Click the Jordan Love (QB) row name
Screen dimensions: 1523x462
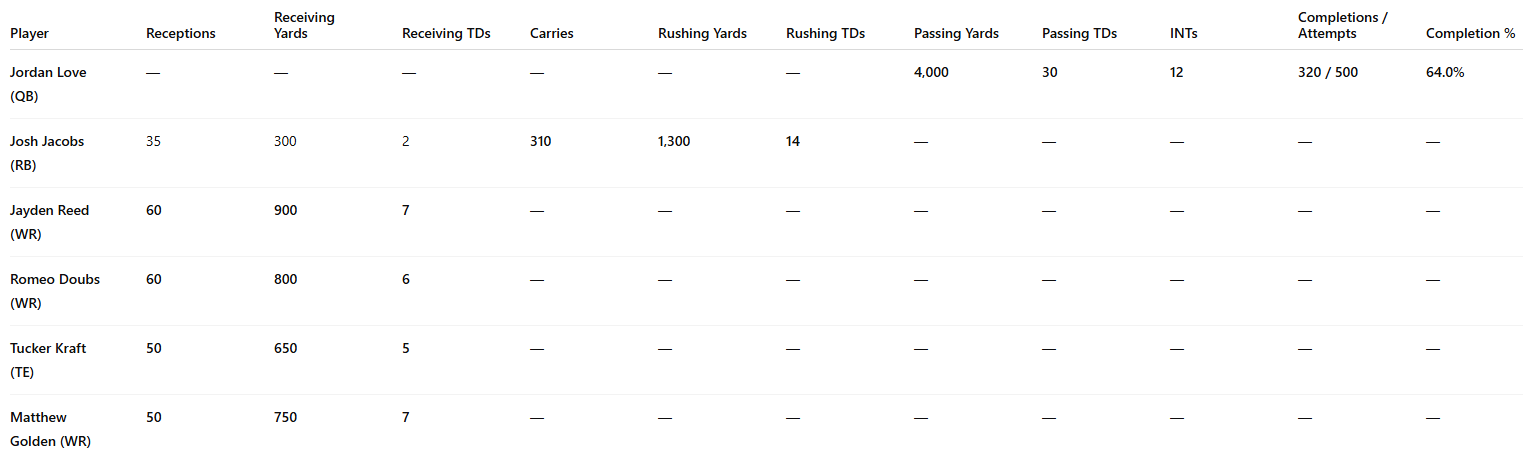pos(48,85)
